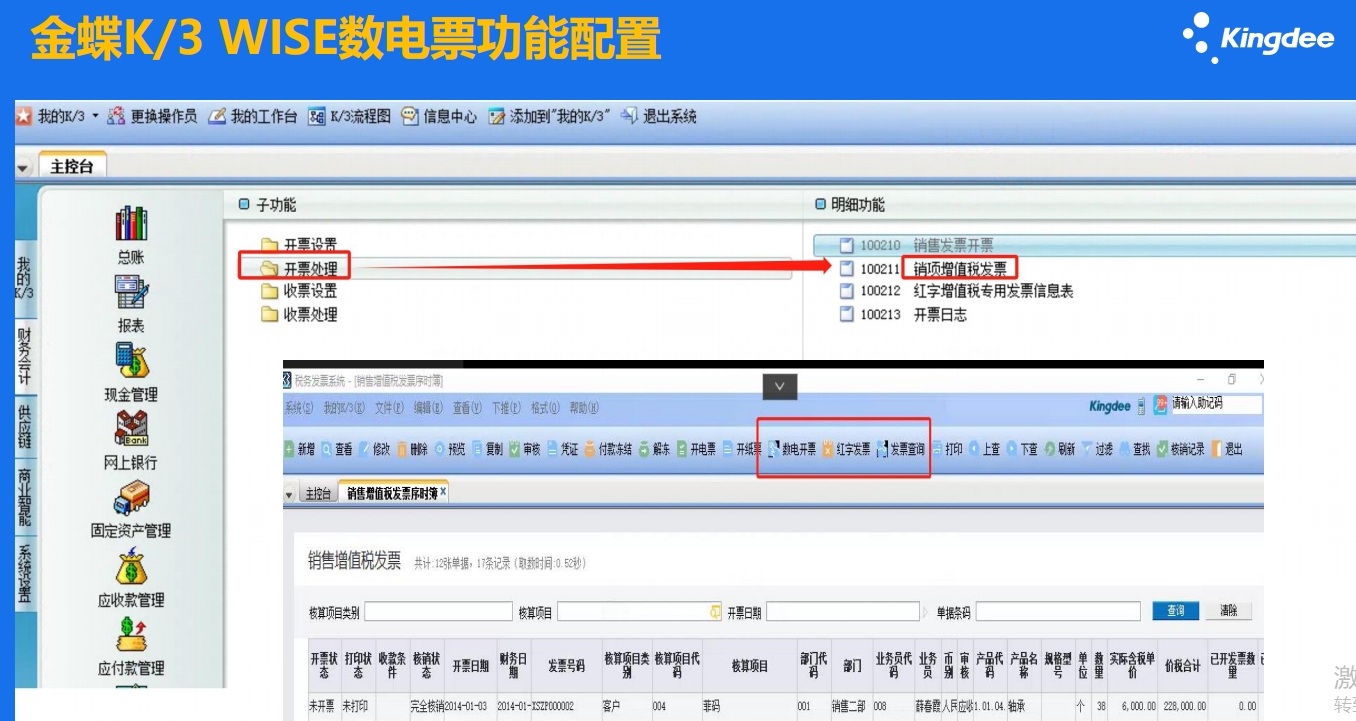Open the 帮助(H) menu

(x=584, y=408)
